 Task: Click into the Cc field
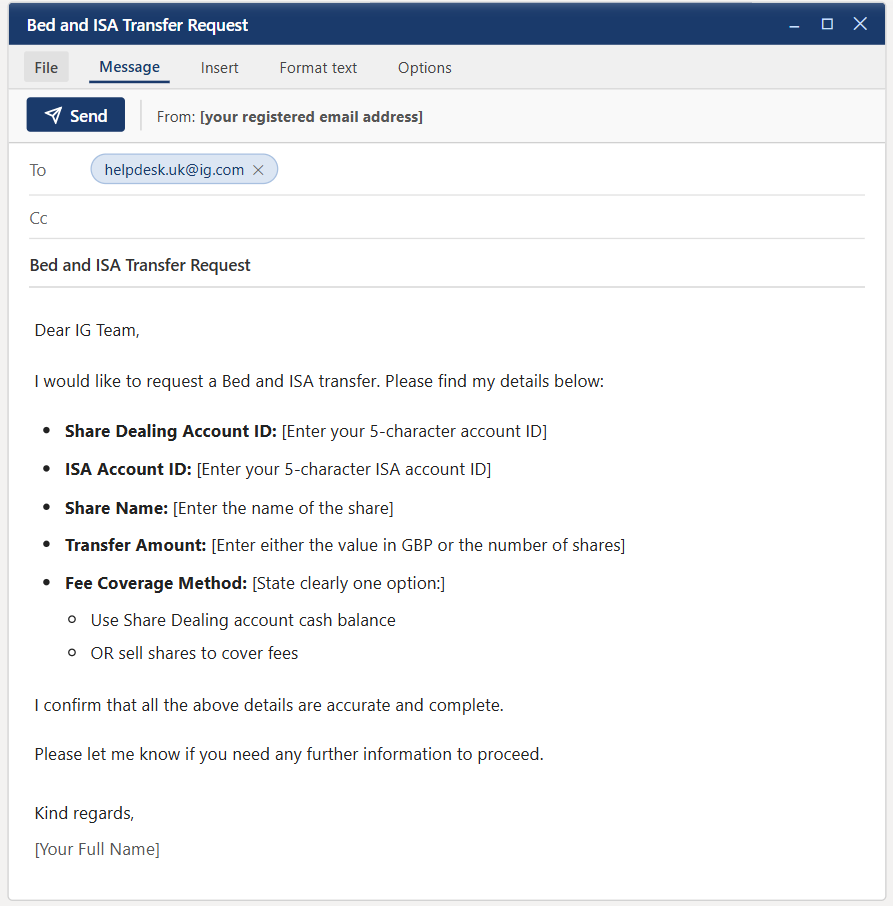[x=450, y=218]
